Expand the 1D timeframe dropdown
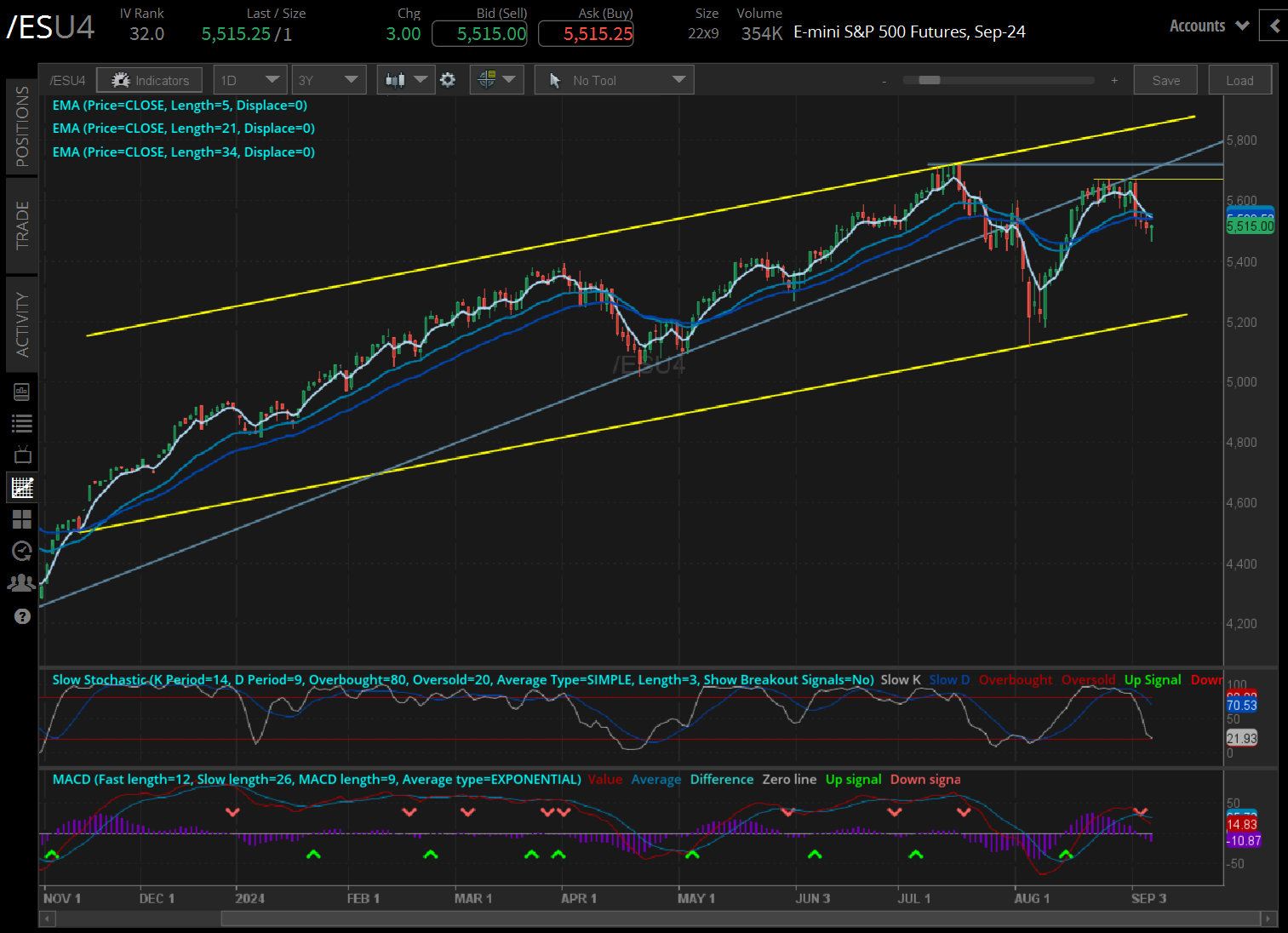 coord(249,79)
